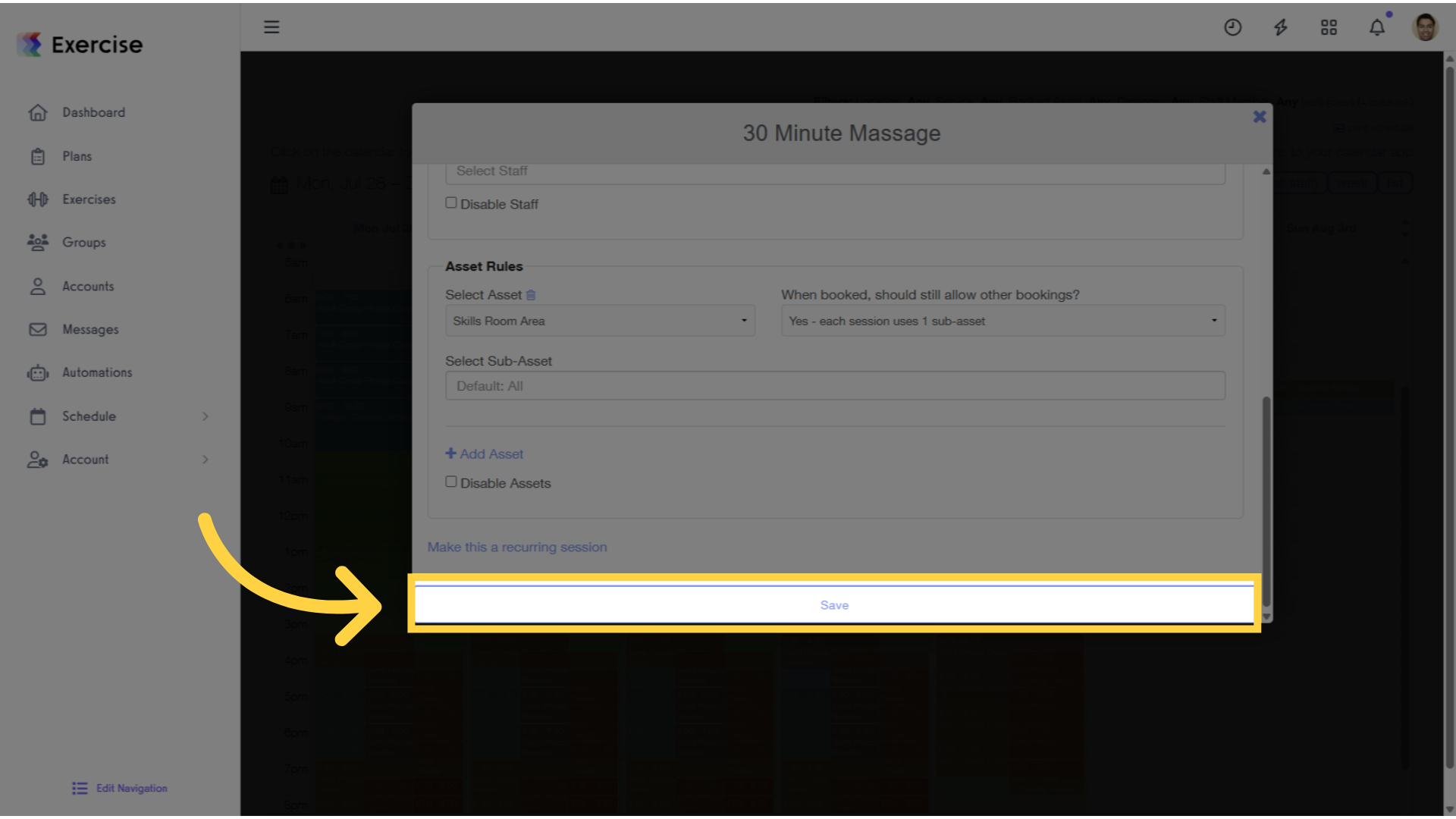Open the apps grid icon
The image size is (1456, 819).
pos(1329,27)
